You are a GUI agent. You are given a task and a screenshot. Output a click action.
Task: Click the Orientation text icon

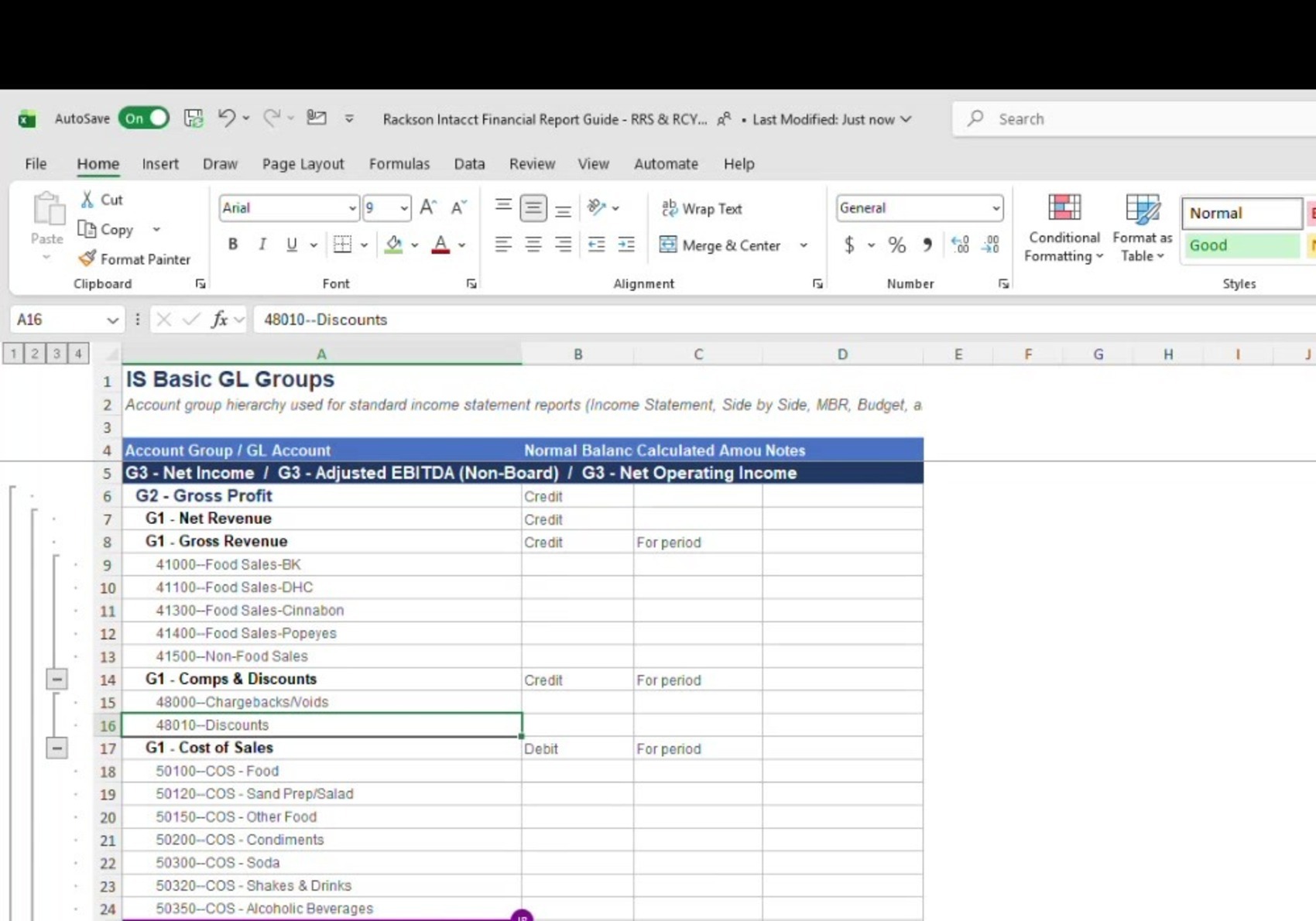tap(596, 207)
